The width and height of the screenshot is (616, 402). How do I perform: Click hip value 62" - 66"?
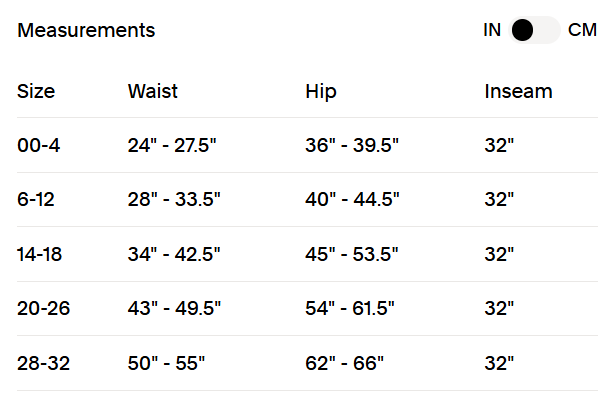[345, 363]
